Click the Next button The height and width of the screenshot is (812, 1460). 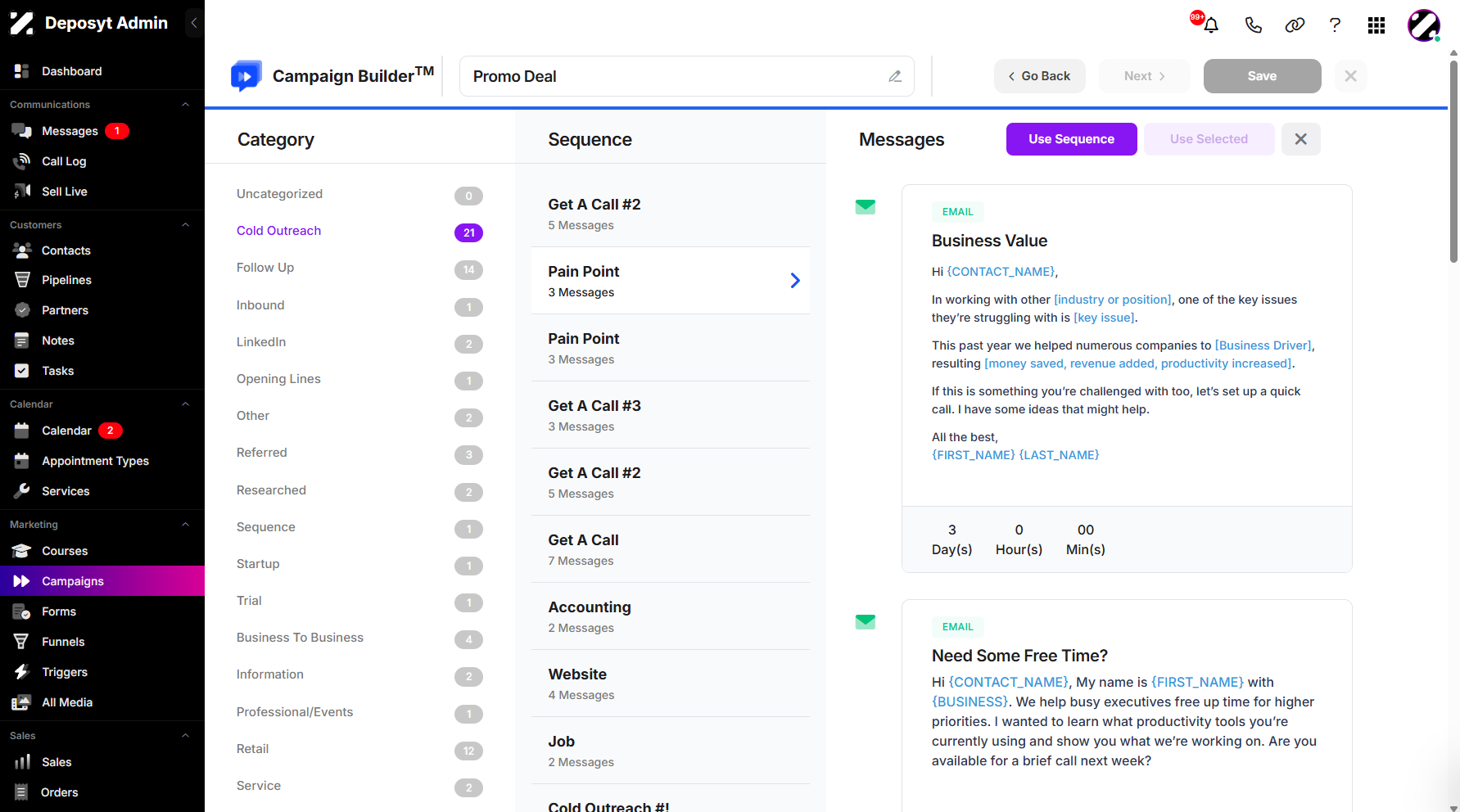1145,76
